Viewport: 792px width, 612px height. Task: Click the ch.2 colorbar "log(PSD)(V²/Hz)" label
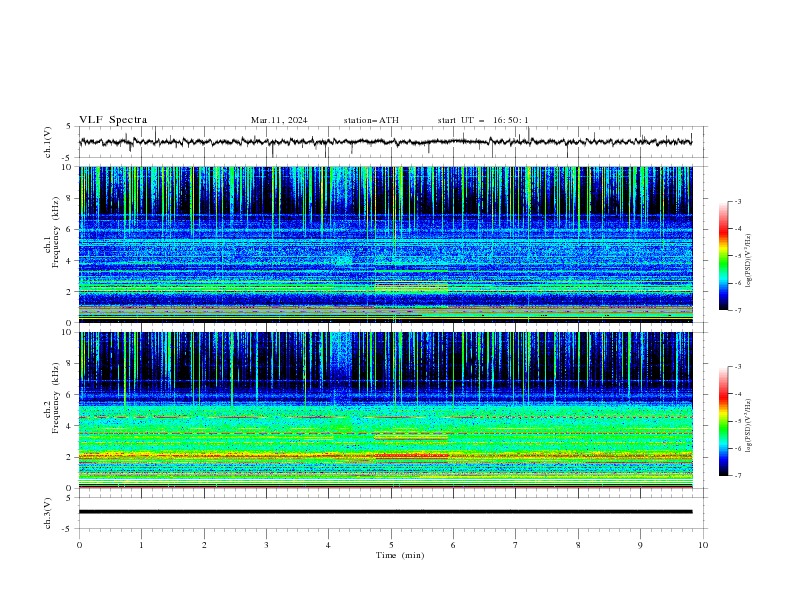point(748,426)
